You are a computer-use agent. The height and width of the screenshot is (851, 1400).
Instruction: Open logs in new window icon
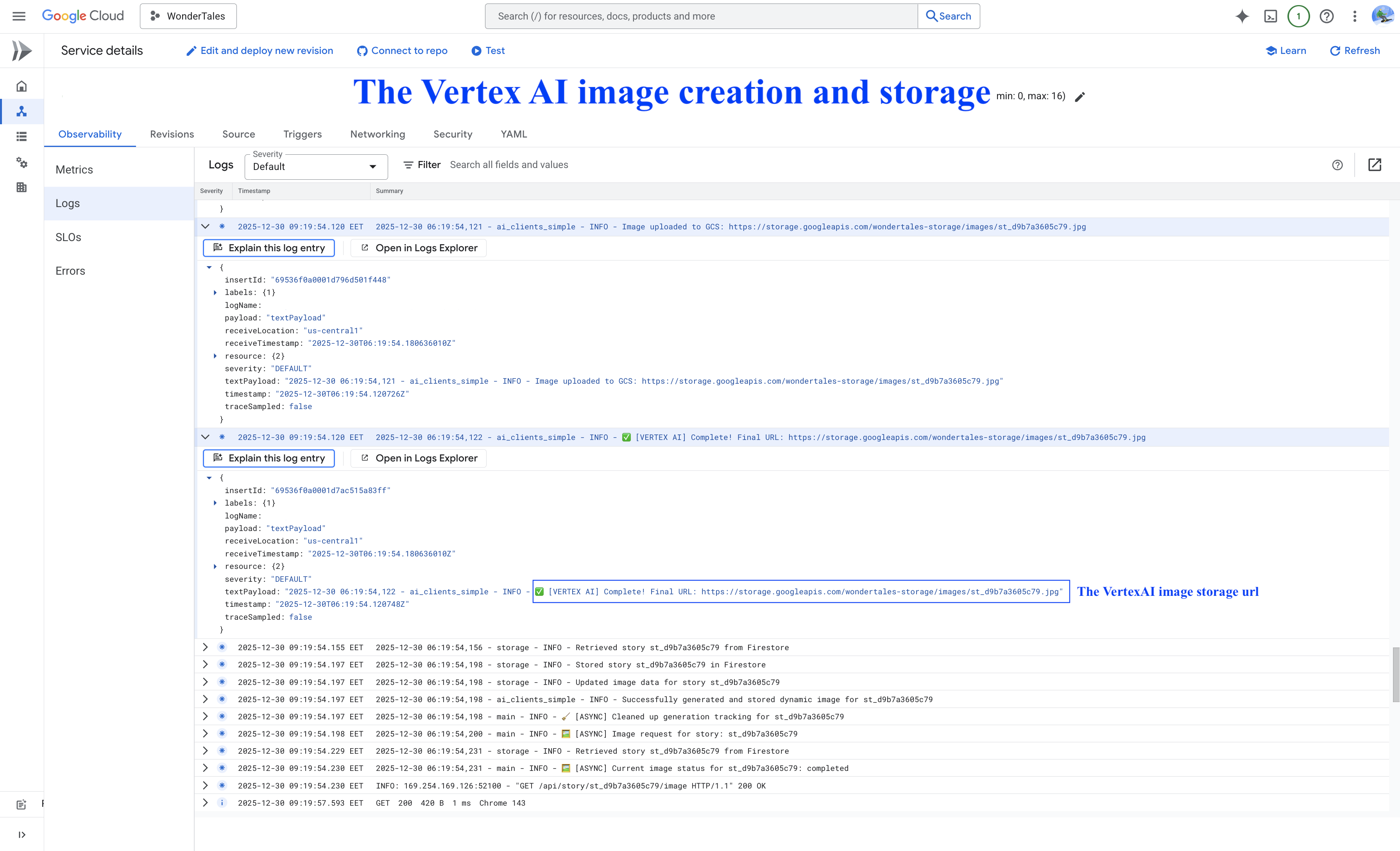click(x=1375, y=165)
